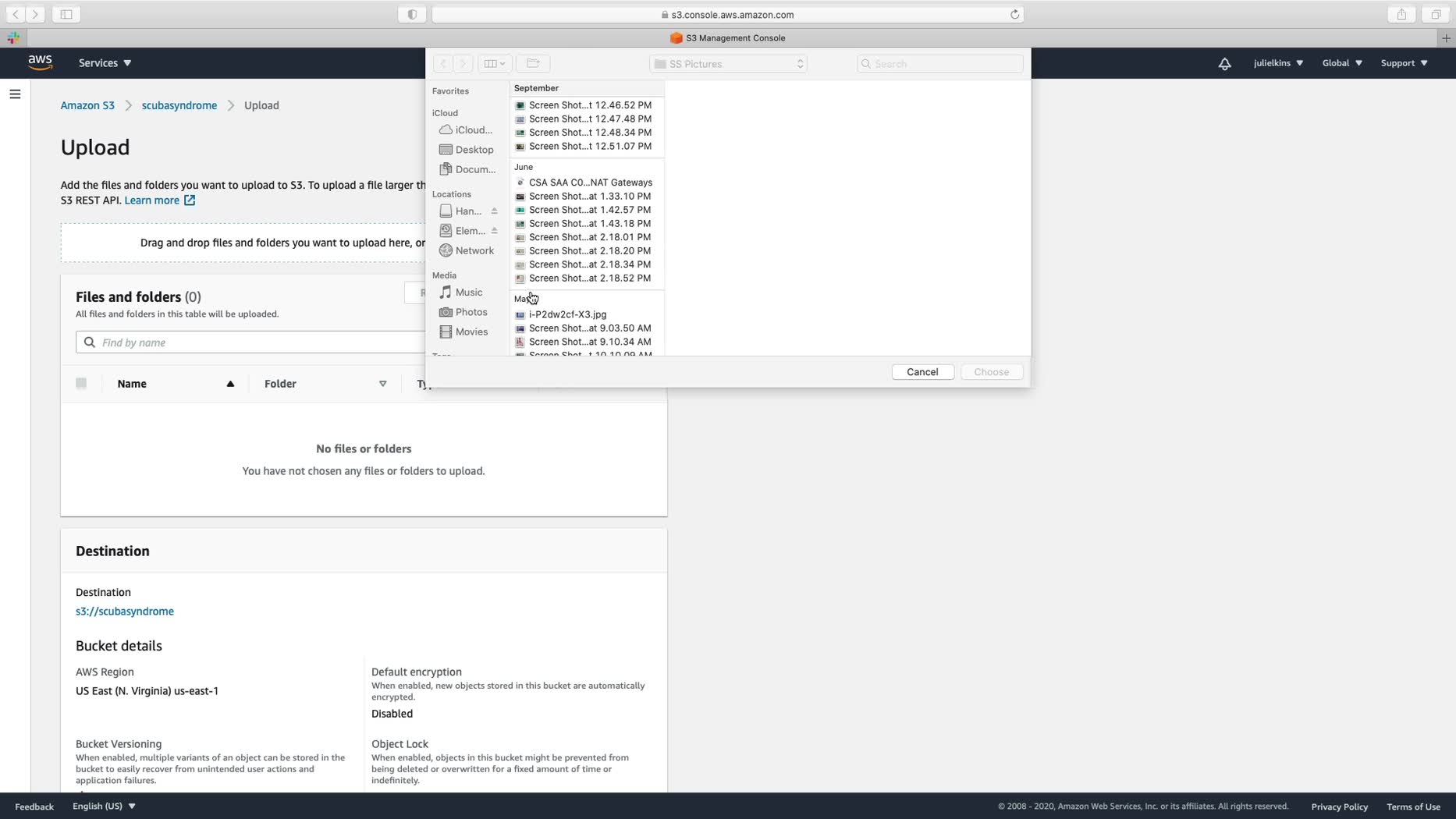Image resolution: width=1456 pixels, height=819 pixels.
Task: Show the Safari sidebar
Action: click(66, 14)
